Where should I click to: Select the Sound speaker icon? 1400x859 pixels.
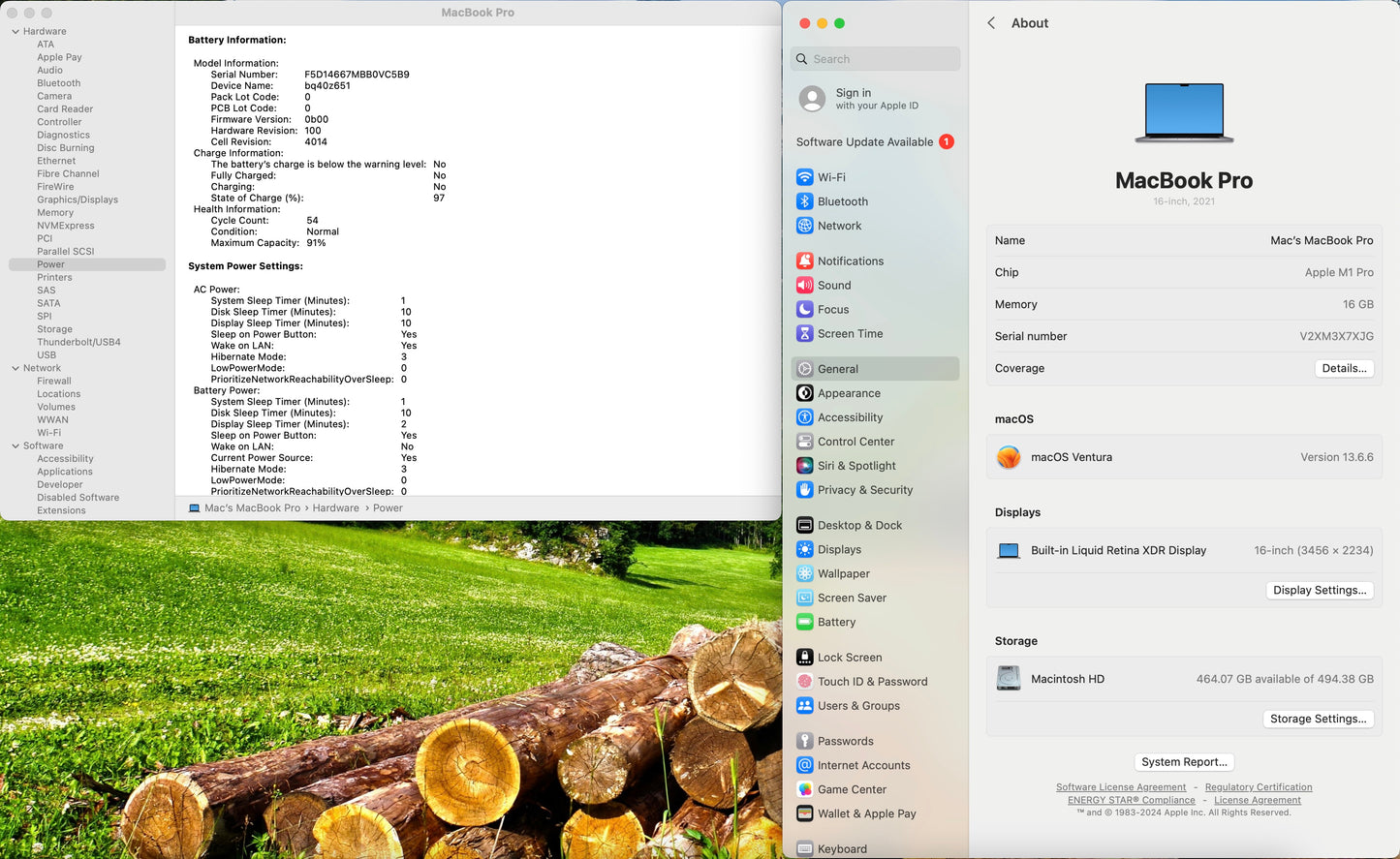click(x=804, y=286)
